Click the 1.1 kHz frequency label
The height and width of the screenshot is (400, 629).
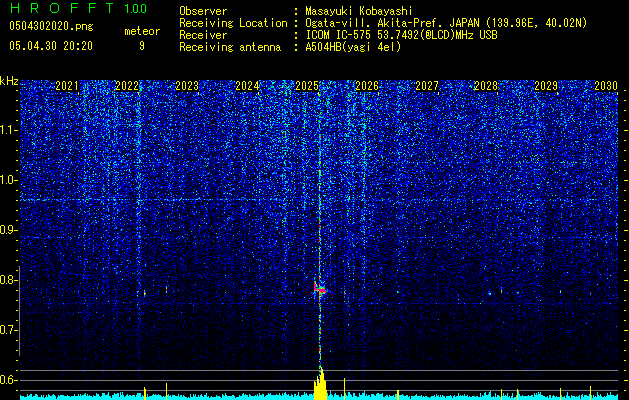coord(9,130)
